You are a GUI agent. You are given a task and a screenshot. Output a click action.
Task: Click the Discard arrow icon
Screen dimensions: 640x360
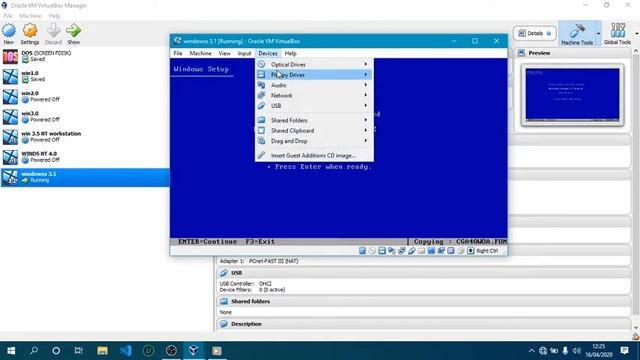[x=53, y=31]
